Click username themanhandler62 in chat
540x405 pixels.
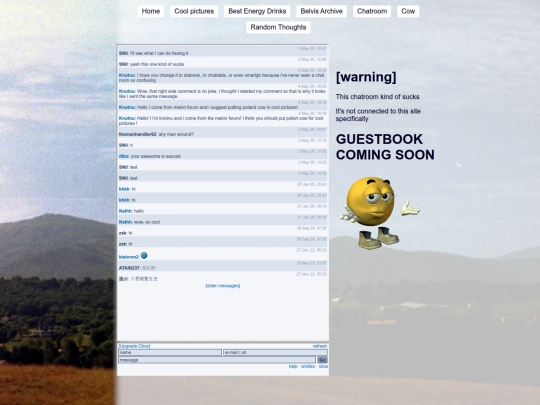(x=137, y=134)
